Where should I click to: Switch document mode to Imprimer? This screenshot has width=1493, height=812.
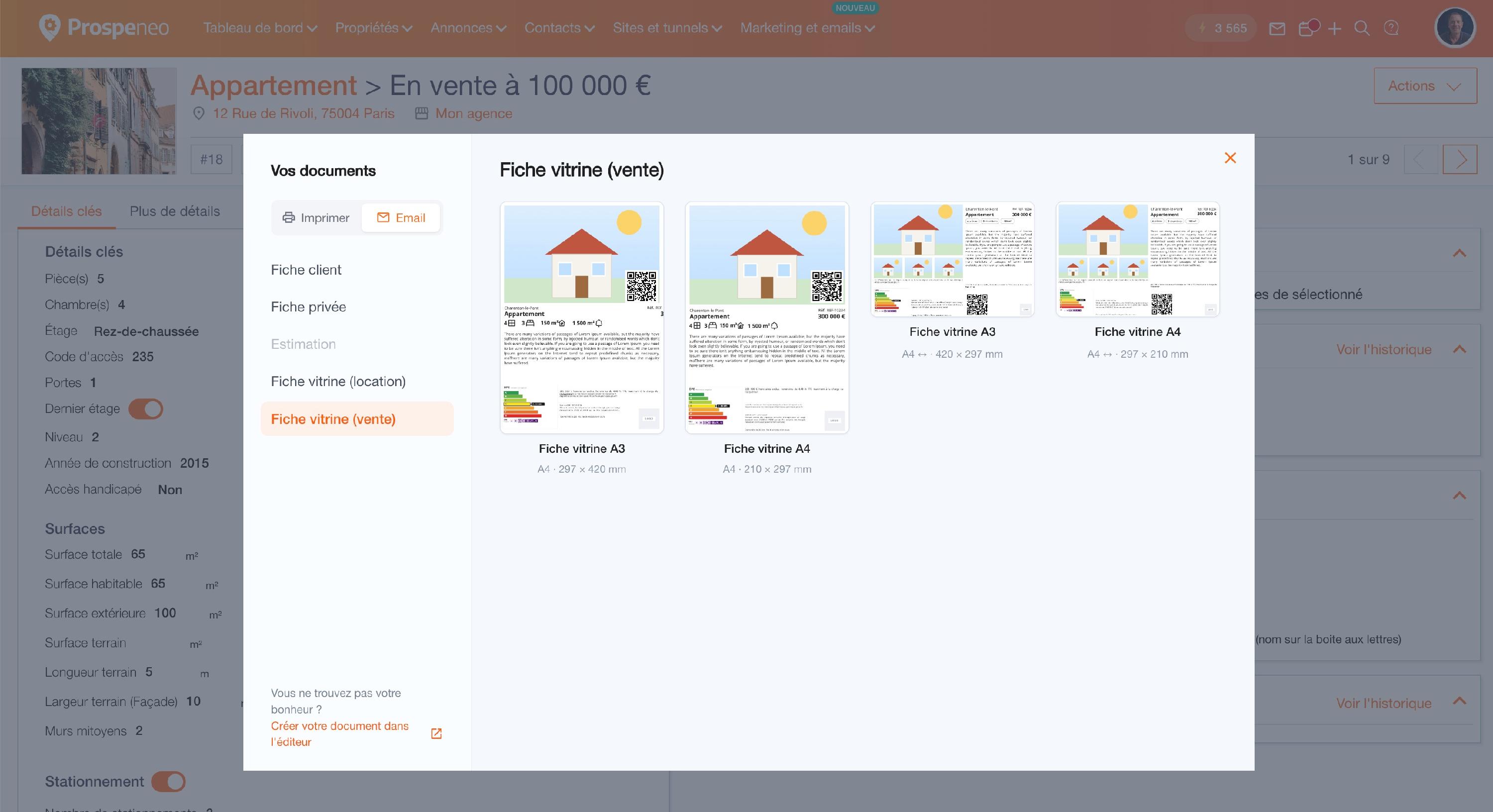(x=316, y=218)
